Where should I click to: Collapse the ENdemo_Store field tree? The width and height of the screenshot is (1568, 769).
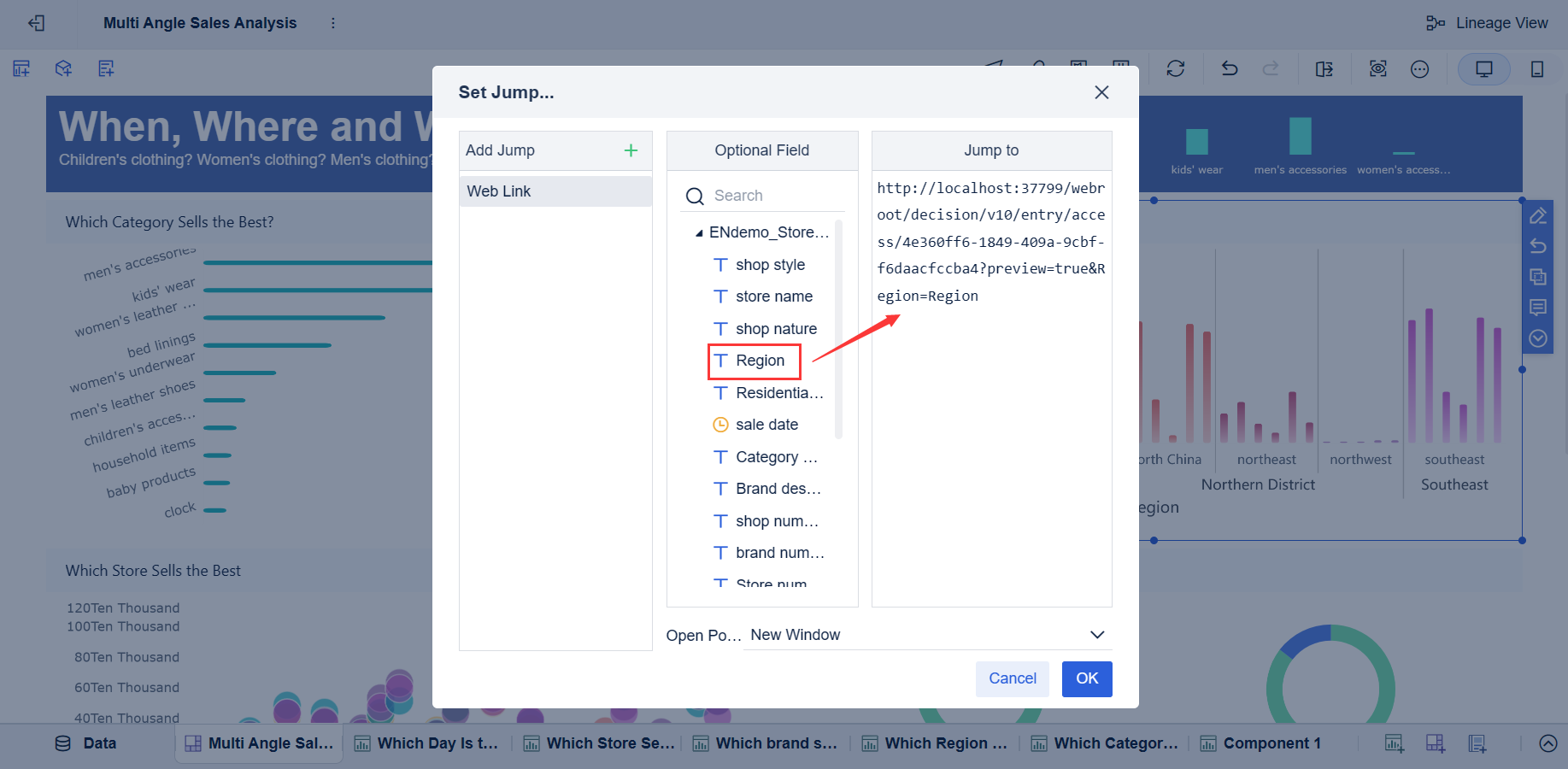698,232
